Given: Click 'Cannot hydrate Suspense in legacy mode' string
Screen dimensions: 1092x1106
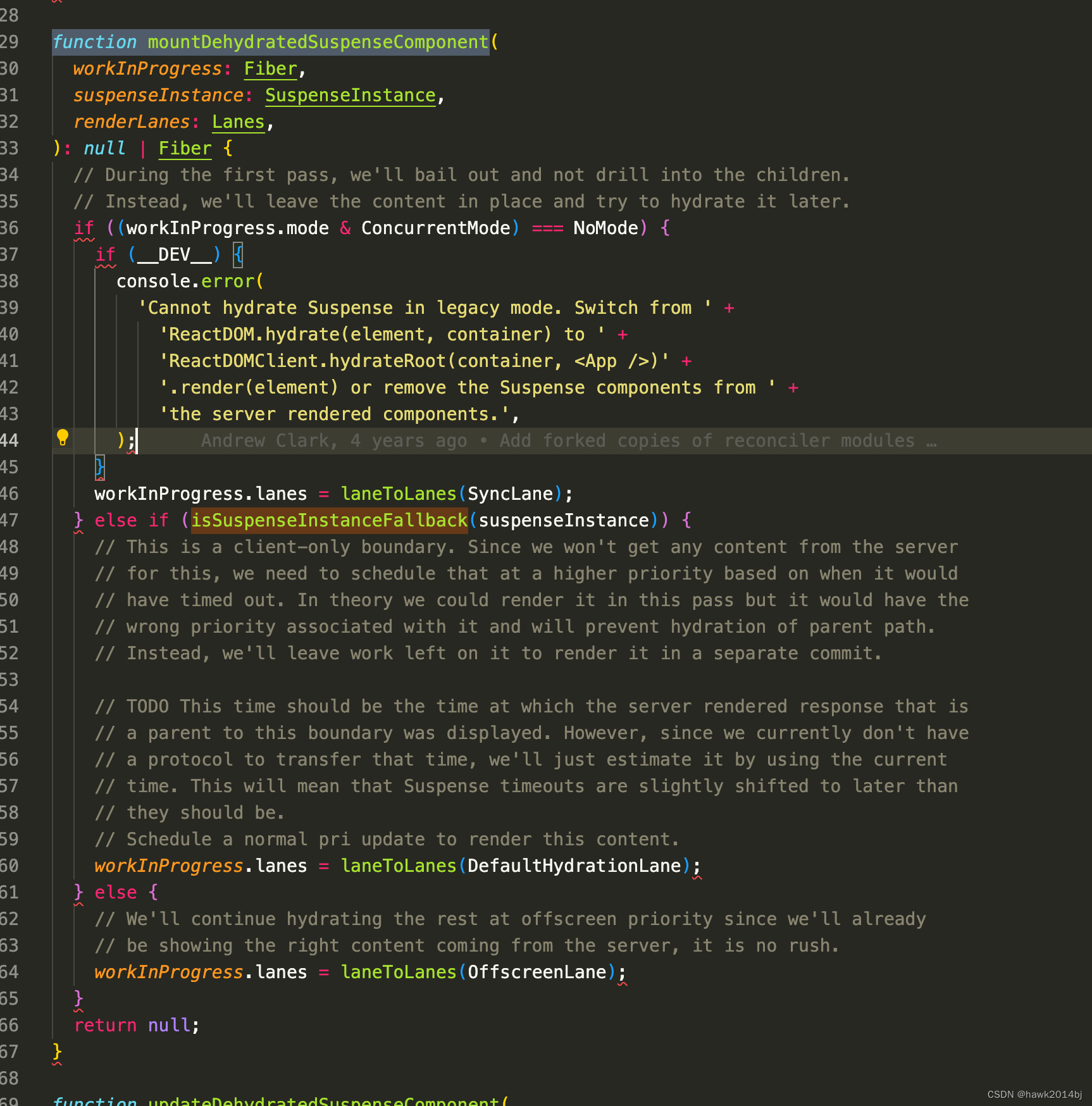Looking at the screenshot, I should (x=425, y=308).
